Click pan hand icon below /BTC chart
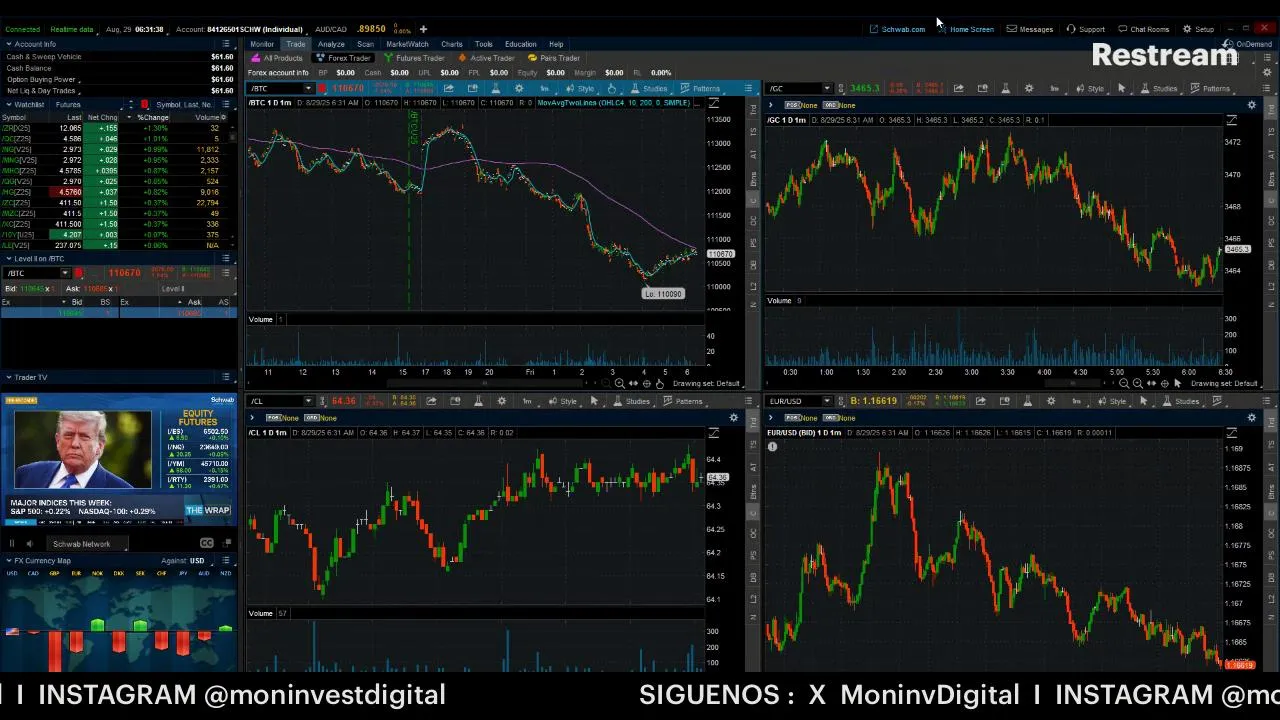 (660, 384)
